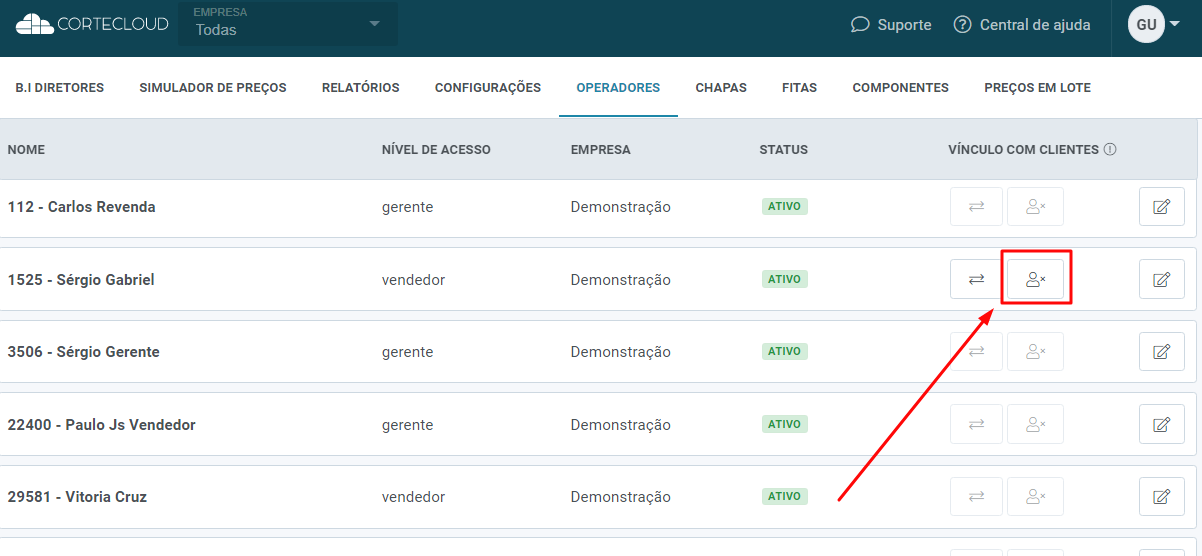Open the Empresa dropdown showing Todas

[288, 24]
